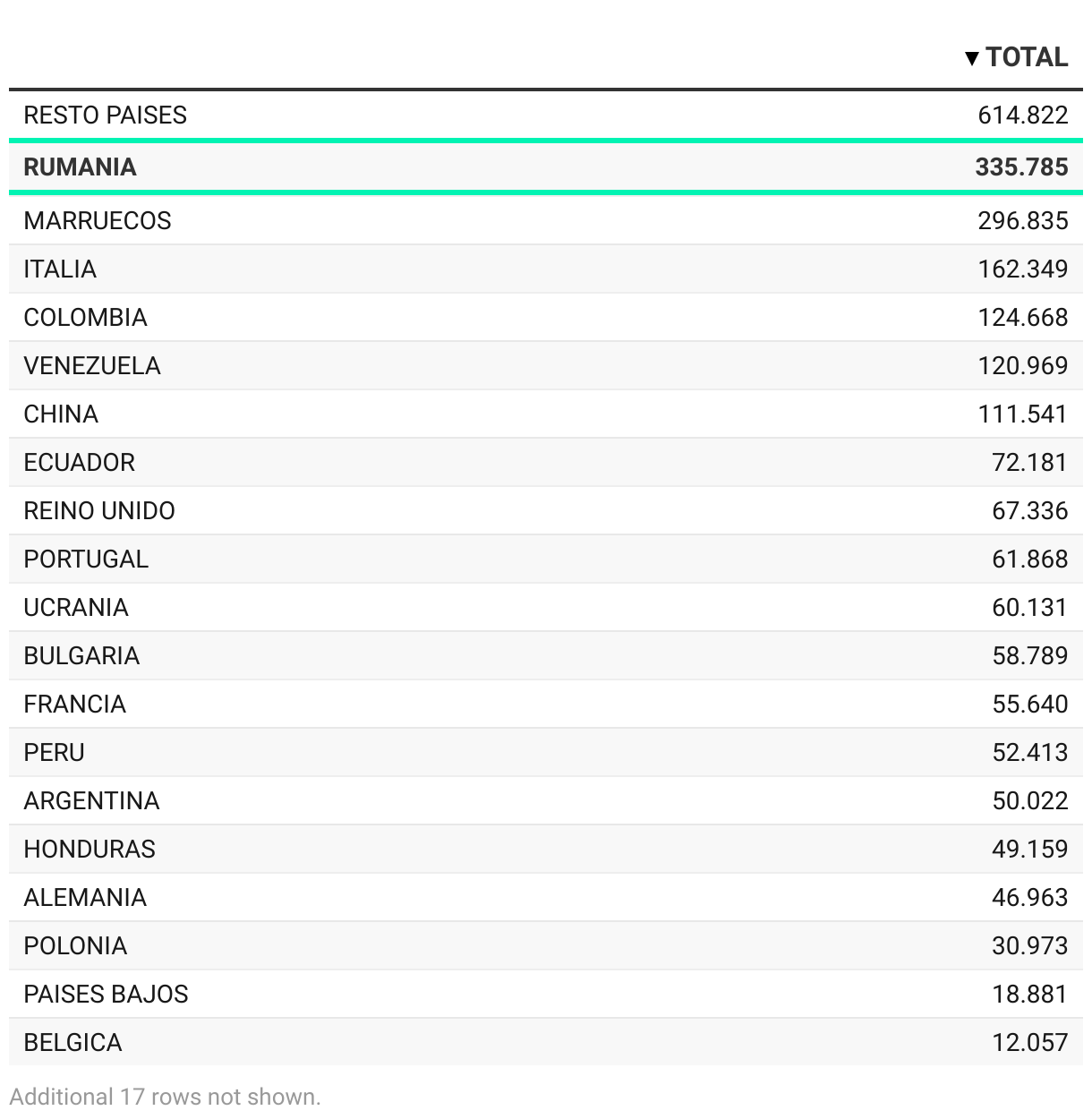Click the PORTUGAL total 61.868
This screenshot has width=1092, height=1119.
[1030, 559]
